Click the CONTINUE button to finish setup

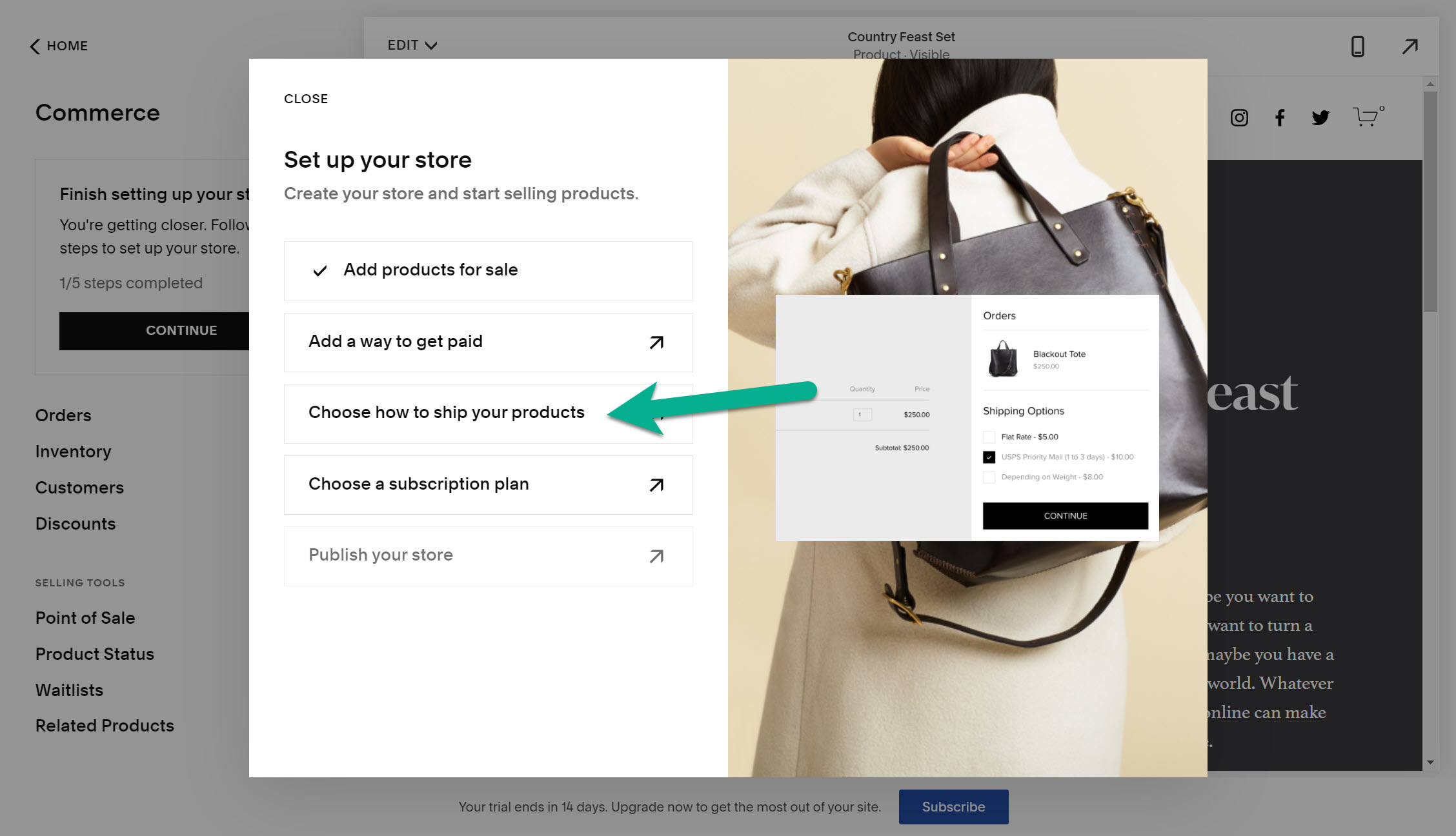tap(181, 330)
